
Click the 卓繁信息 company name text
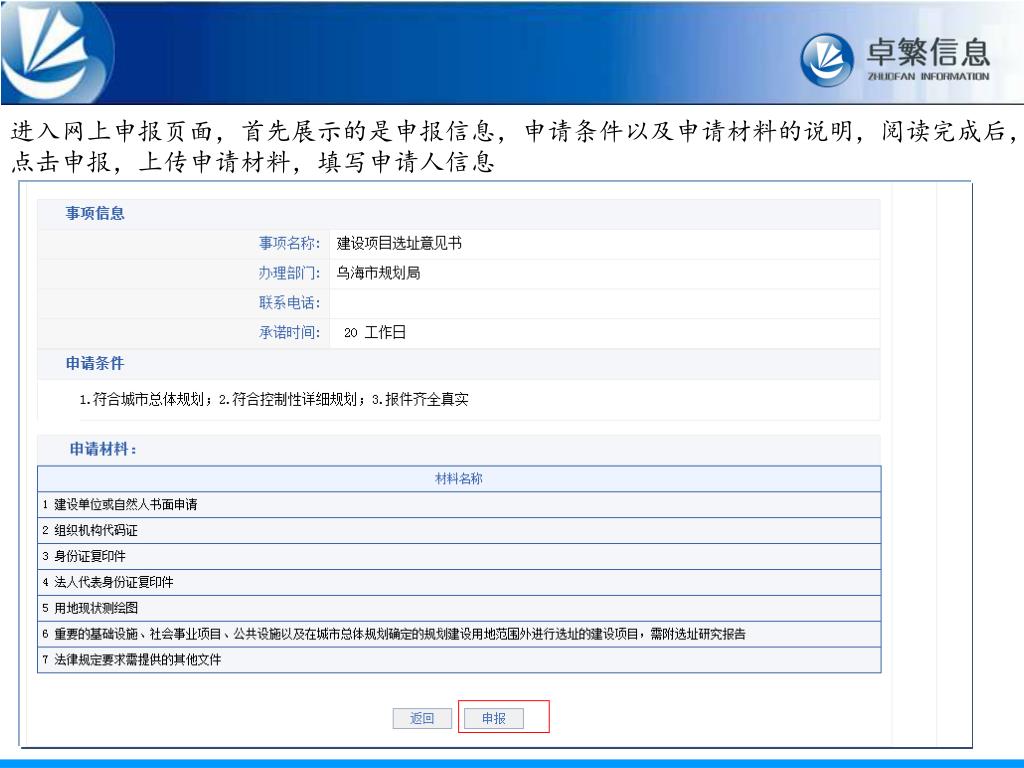(x=928, y=52)
